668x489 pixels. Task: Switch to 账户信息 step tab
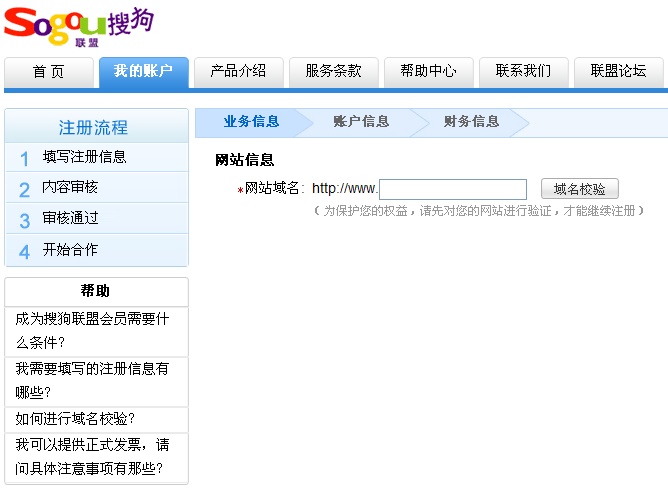click(x=361, y=122)
